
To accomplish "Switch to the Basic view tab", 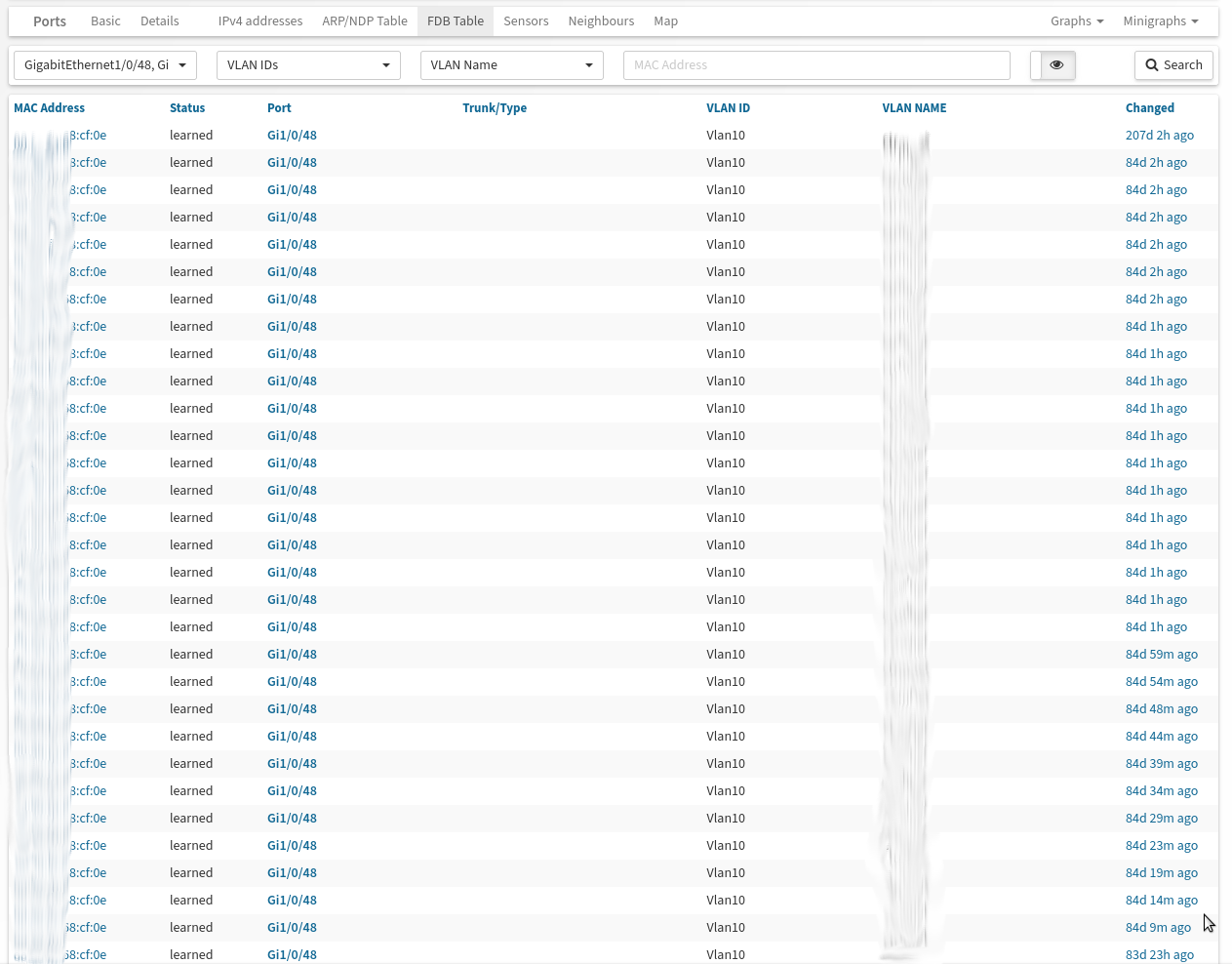I will (x=105, y=21).
